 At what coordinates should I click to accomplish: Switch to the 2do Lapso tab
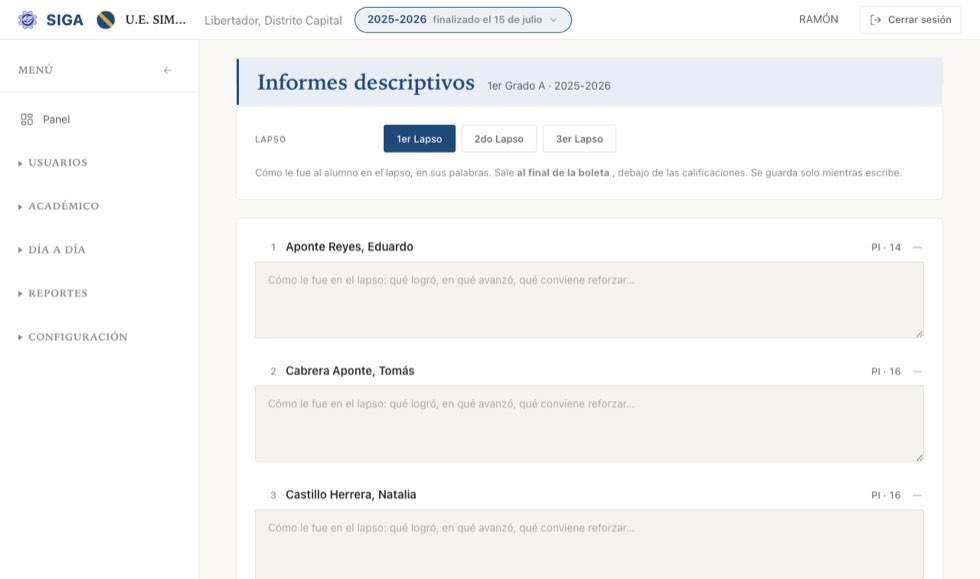pos(499,139)
